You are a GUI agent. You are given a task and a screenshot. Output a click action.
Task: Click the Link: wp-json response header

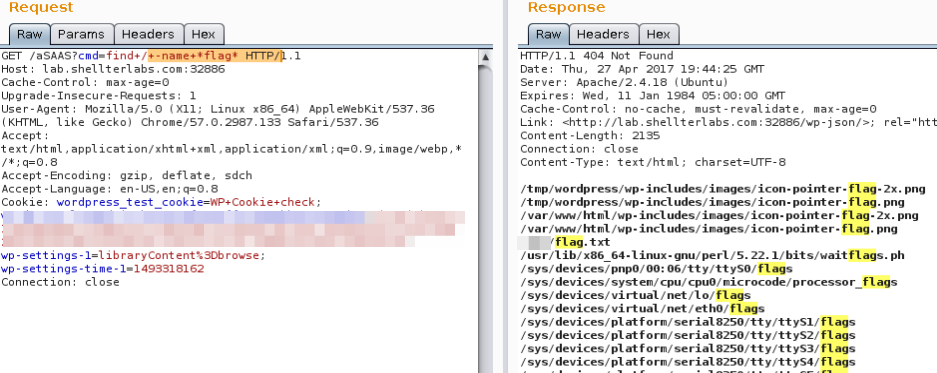click(728, 123)
